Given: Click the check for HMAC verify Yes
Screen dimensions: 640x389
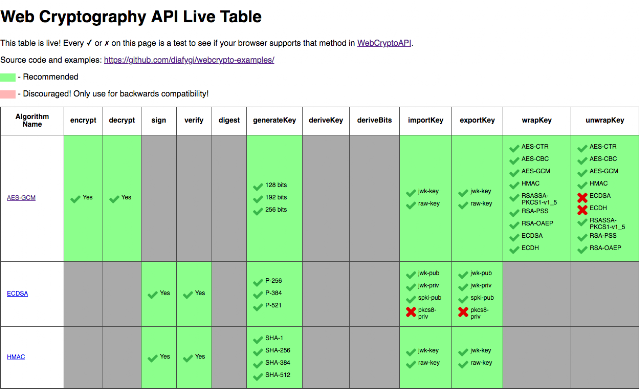Looking at the screenshot, I should (x=188, y=358).
